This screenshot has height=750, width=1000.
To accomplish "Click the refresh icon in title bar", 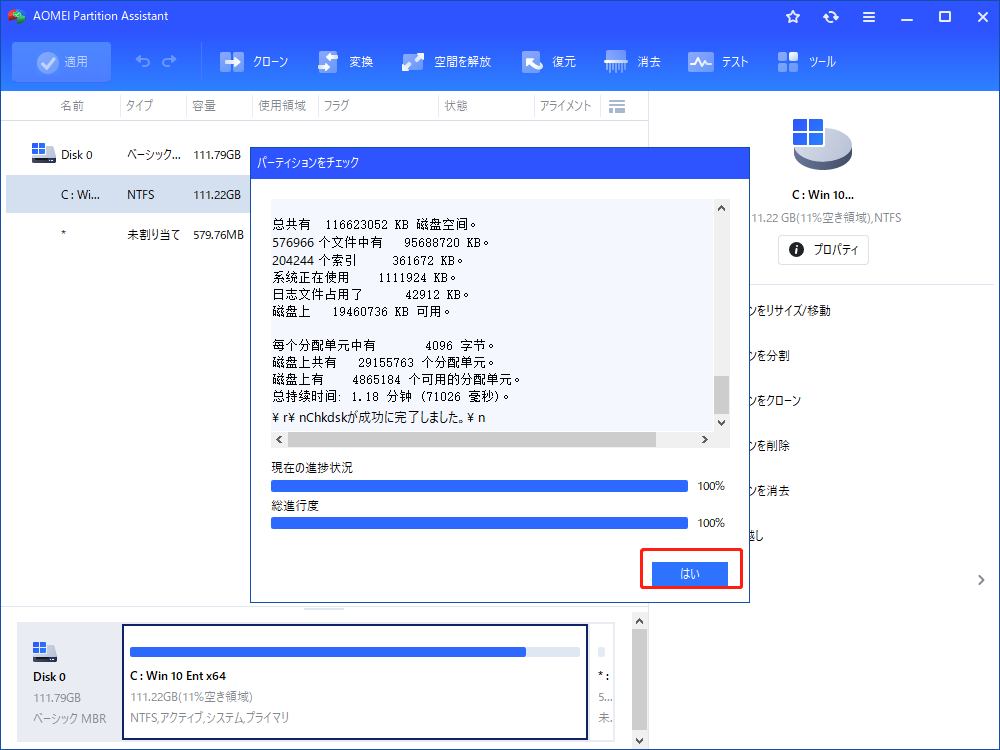I will tap(830, 17).
